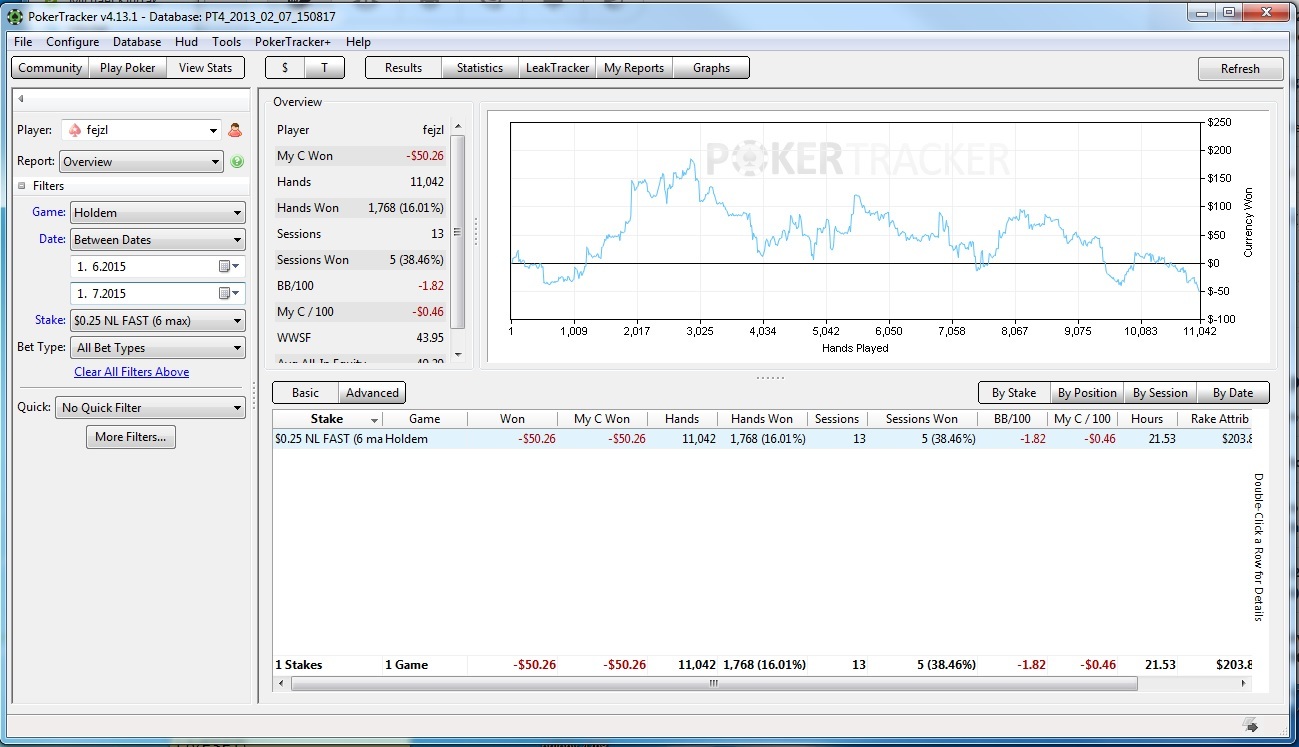Click the Play Poker button

[128, 68]
